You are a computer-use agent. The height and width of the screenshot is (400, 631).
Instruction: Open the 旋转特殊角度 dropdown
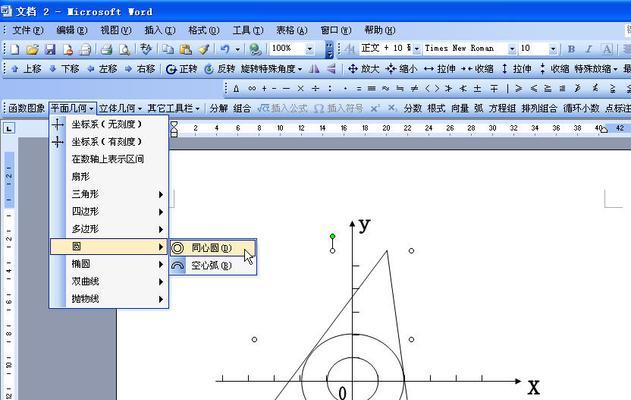point(271,69)
